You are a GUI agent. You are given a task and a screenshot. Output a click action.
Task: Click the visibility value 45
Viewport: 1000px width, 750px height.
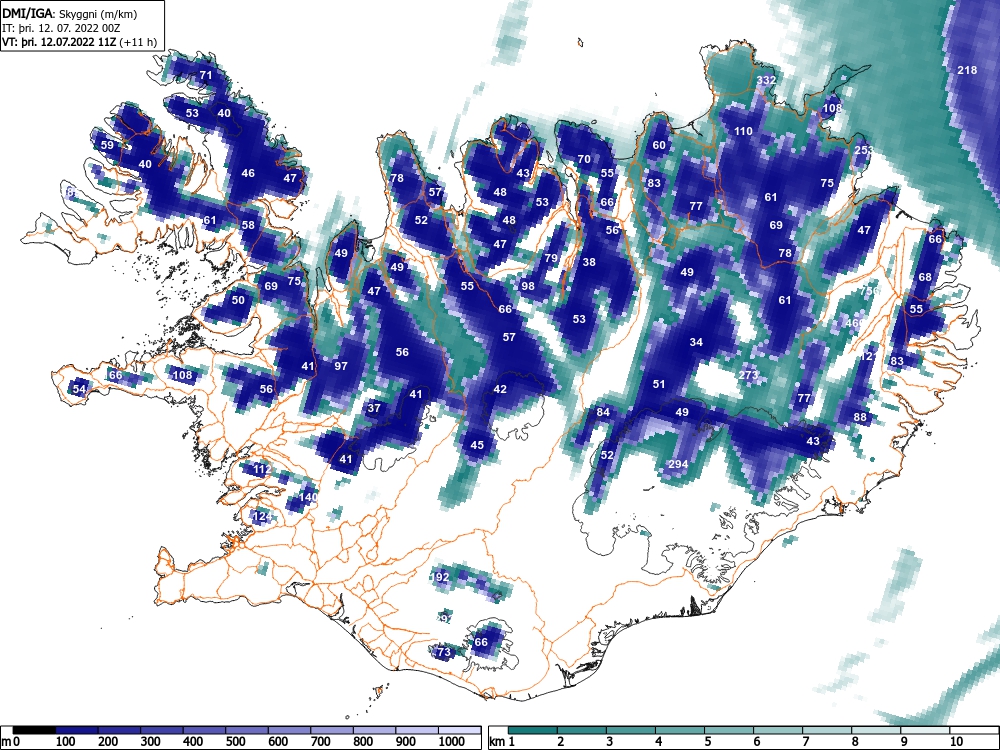477,445
